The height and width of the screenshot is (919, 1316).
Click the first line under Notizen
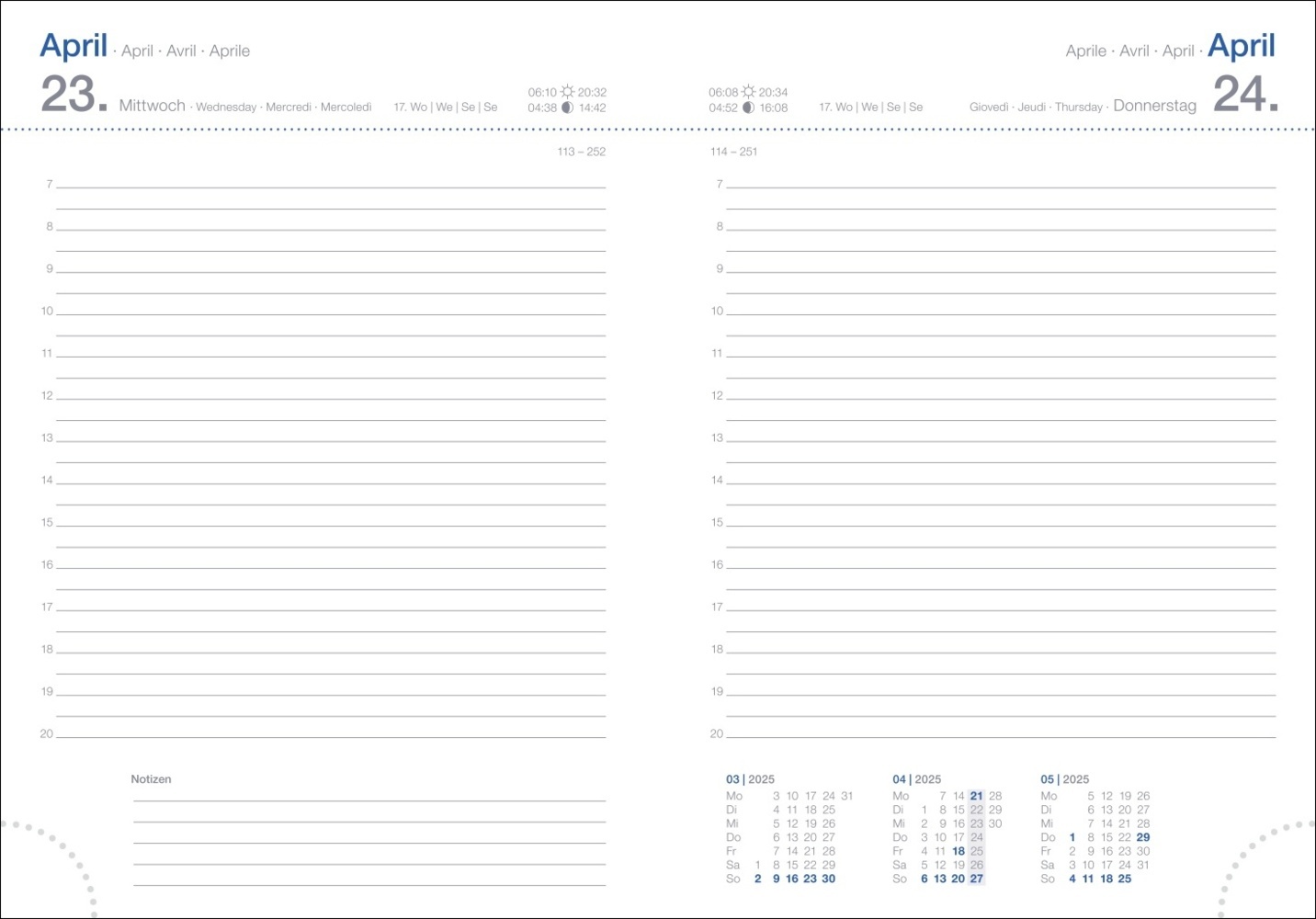pyautogui.click(x=369, y=800)
